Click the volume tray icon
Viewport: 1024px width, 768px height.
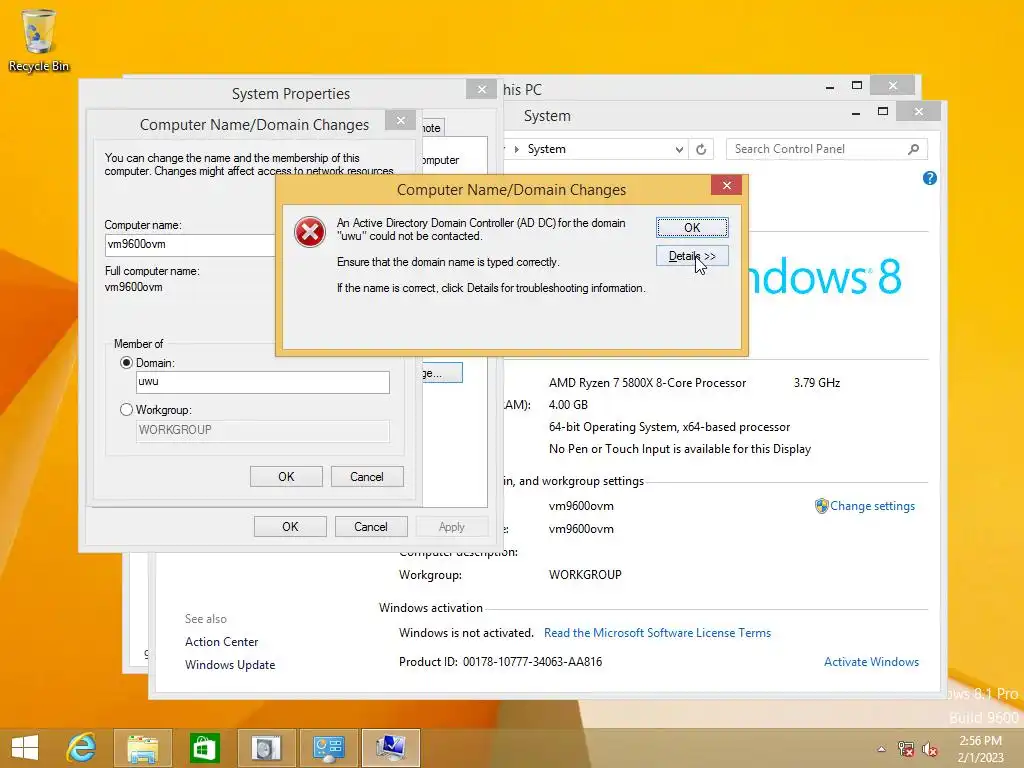click(x=930, y=749)
